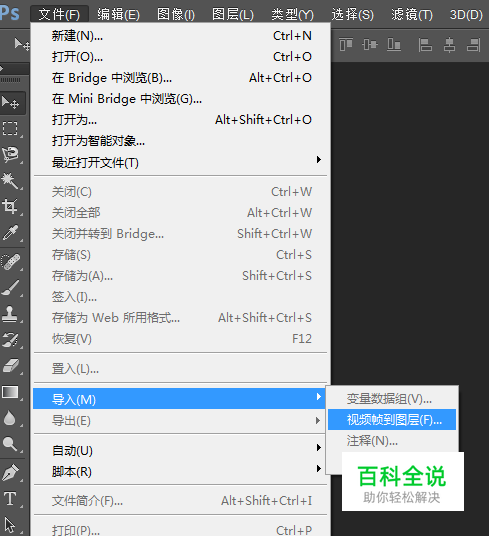This screenshot has width=489, height=536.
Task: Select the Gradient tool
Action: [10, 392]
